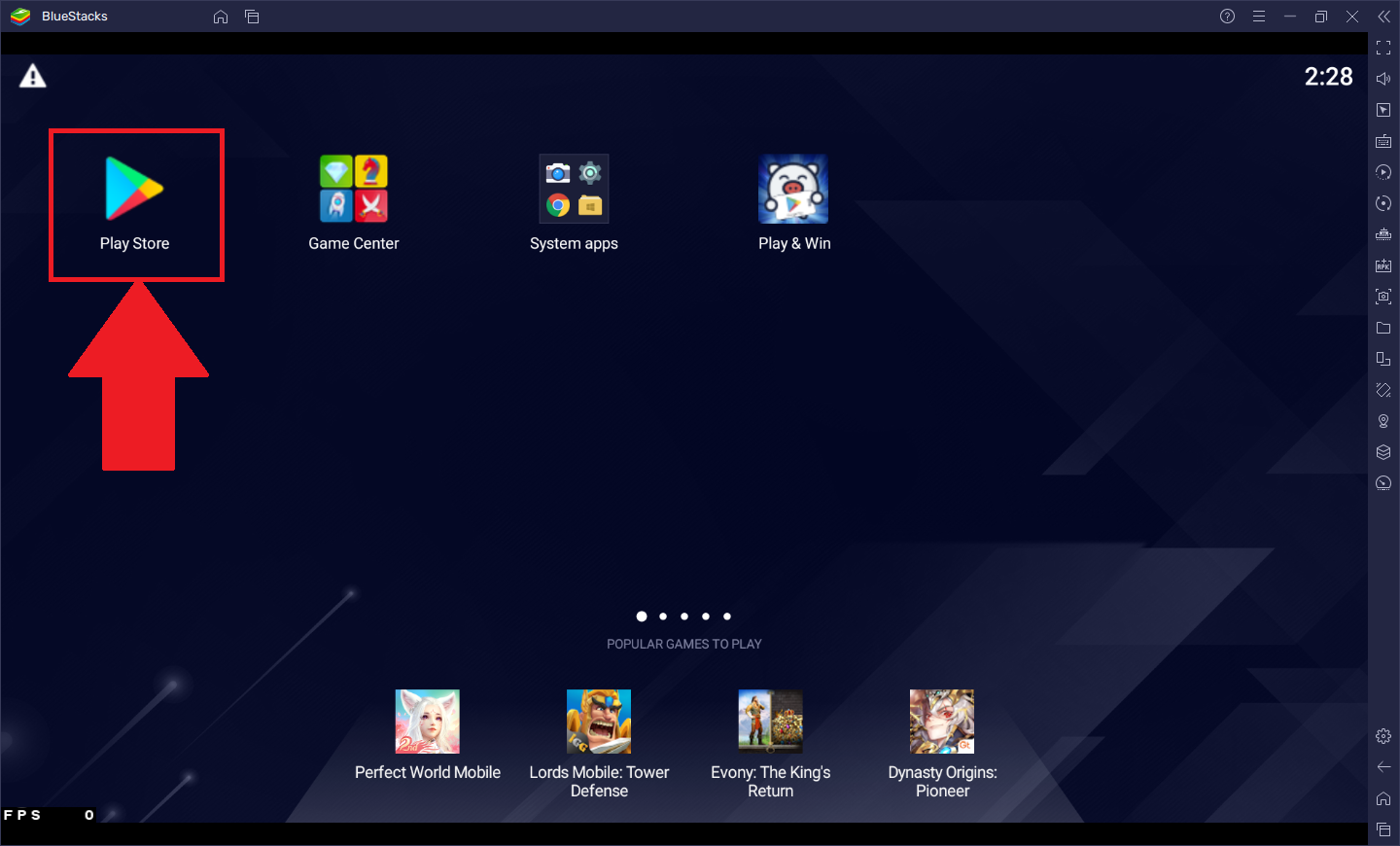Open the help question mark menu
The width and height of the screenshot is (1400, 846).
pyautogui.click(x=1227, y=16)
